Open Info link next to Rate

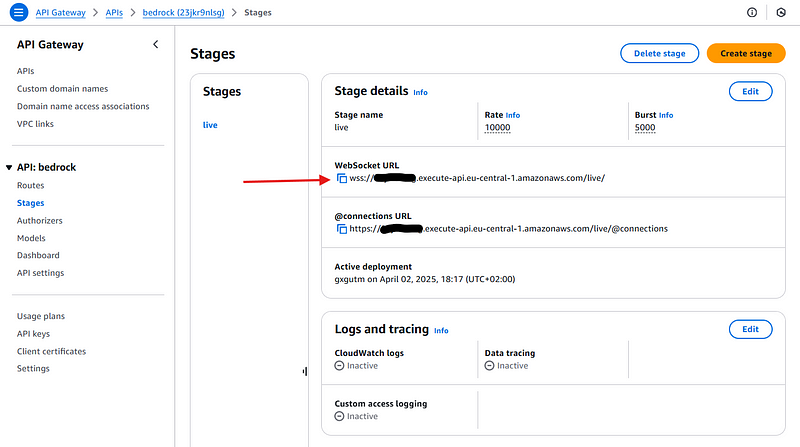point(512,115)
